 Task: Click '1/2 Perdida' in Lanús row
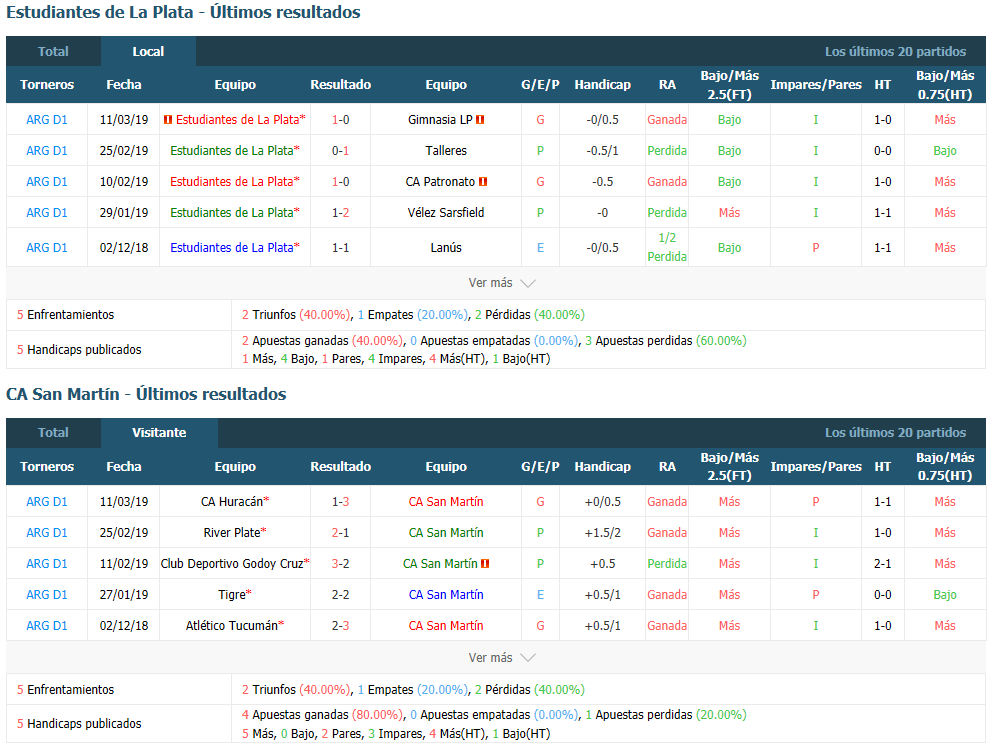click(x=667, y=247)
